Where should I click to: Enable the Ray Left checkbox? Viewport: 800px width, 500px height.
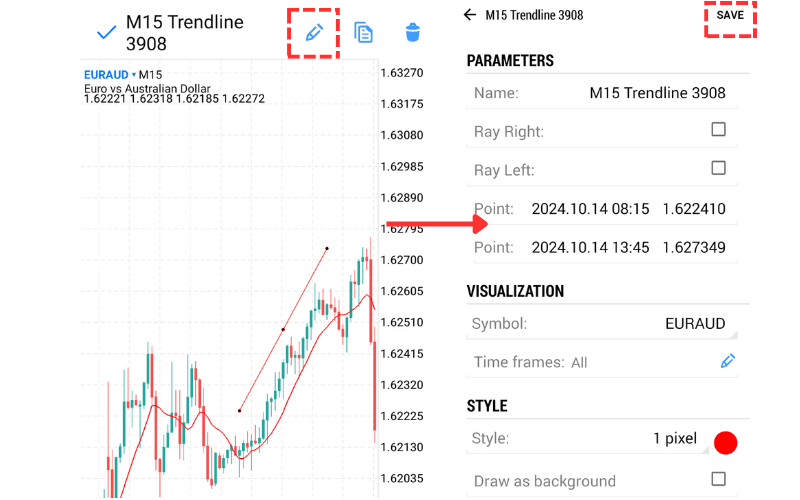click(718, 168)
